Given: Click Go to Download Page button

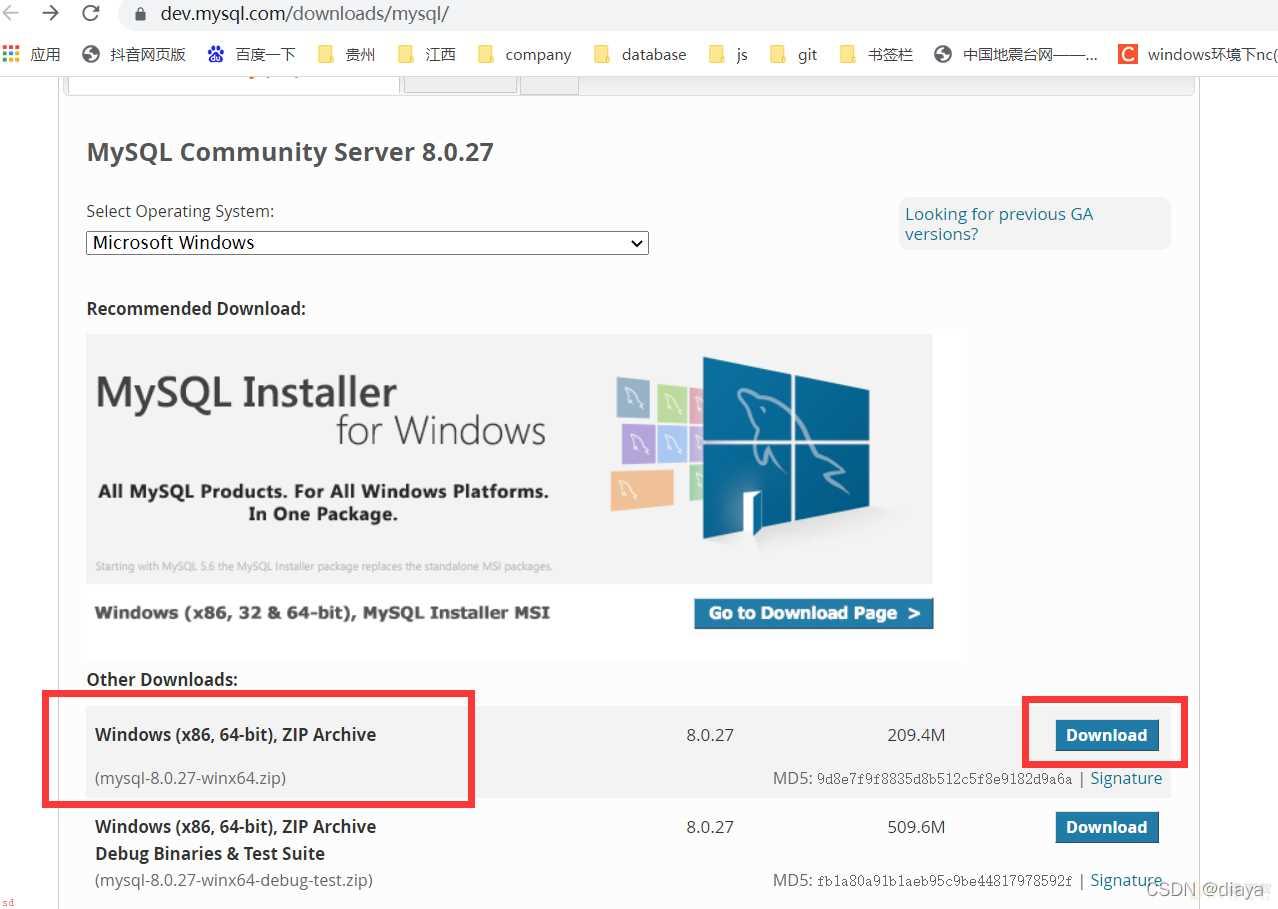Looking at the screenshot, I should pyautogui.click(x=813, y=613).
